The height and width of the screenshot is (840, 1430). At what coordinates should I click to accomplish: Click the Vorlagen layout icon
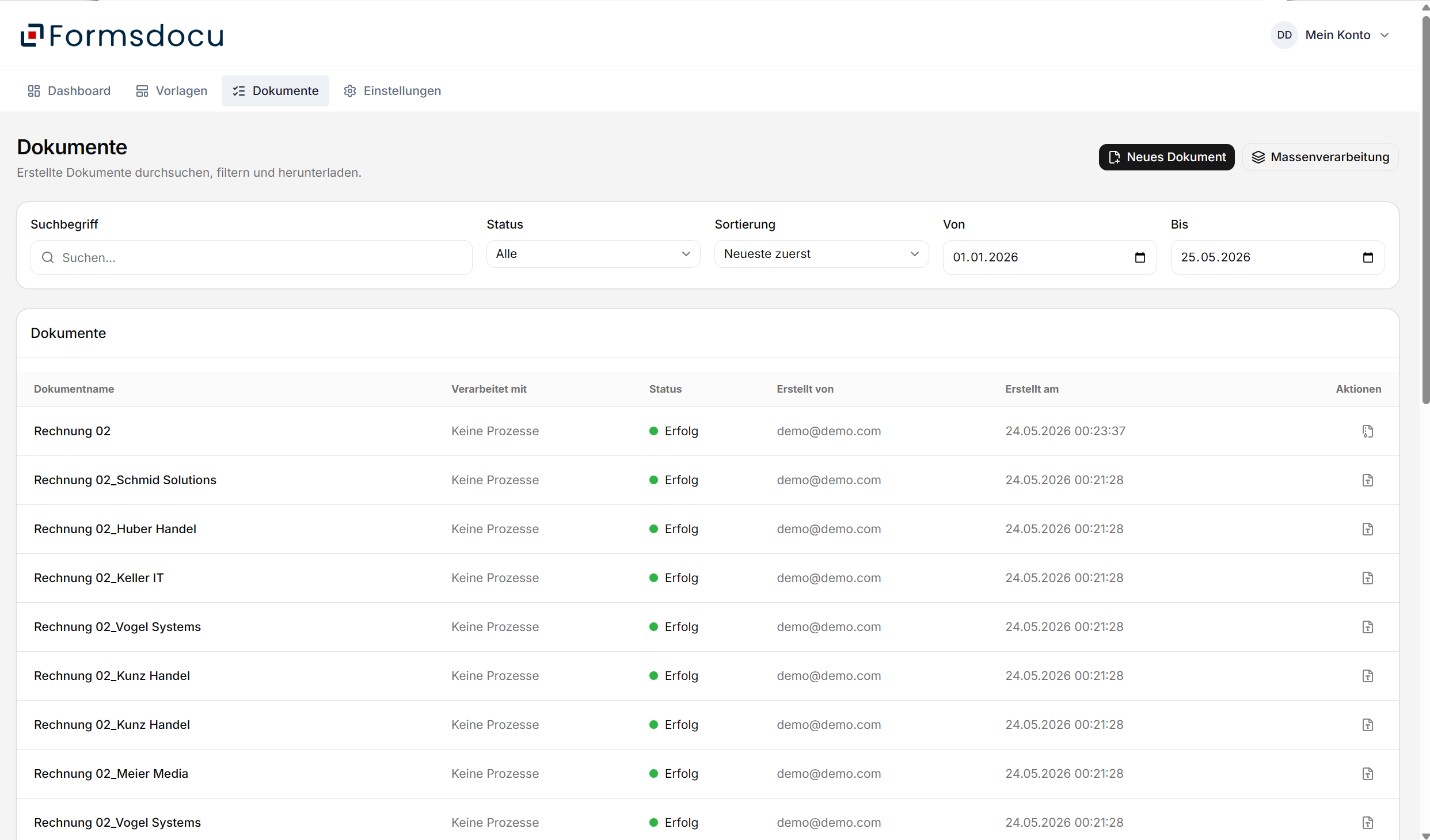142,91
